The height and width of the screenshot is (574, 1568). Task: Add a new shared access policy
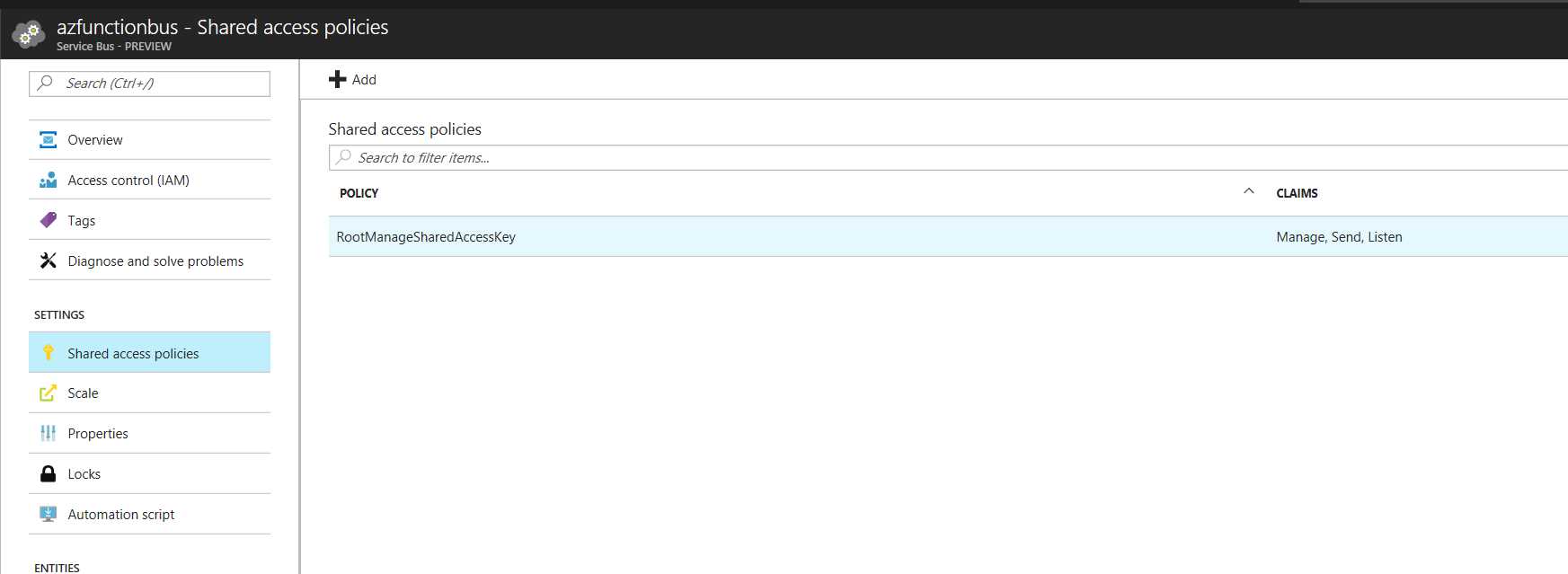point(352,79)
